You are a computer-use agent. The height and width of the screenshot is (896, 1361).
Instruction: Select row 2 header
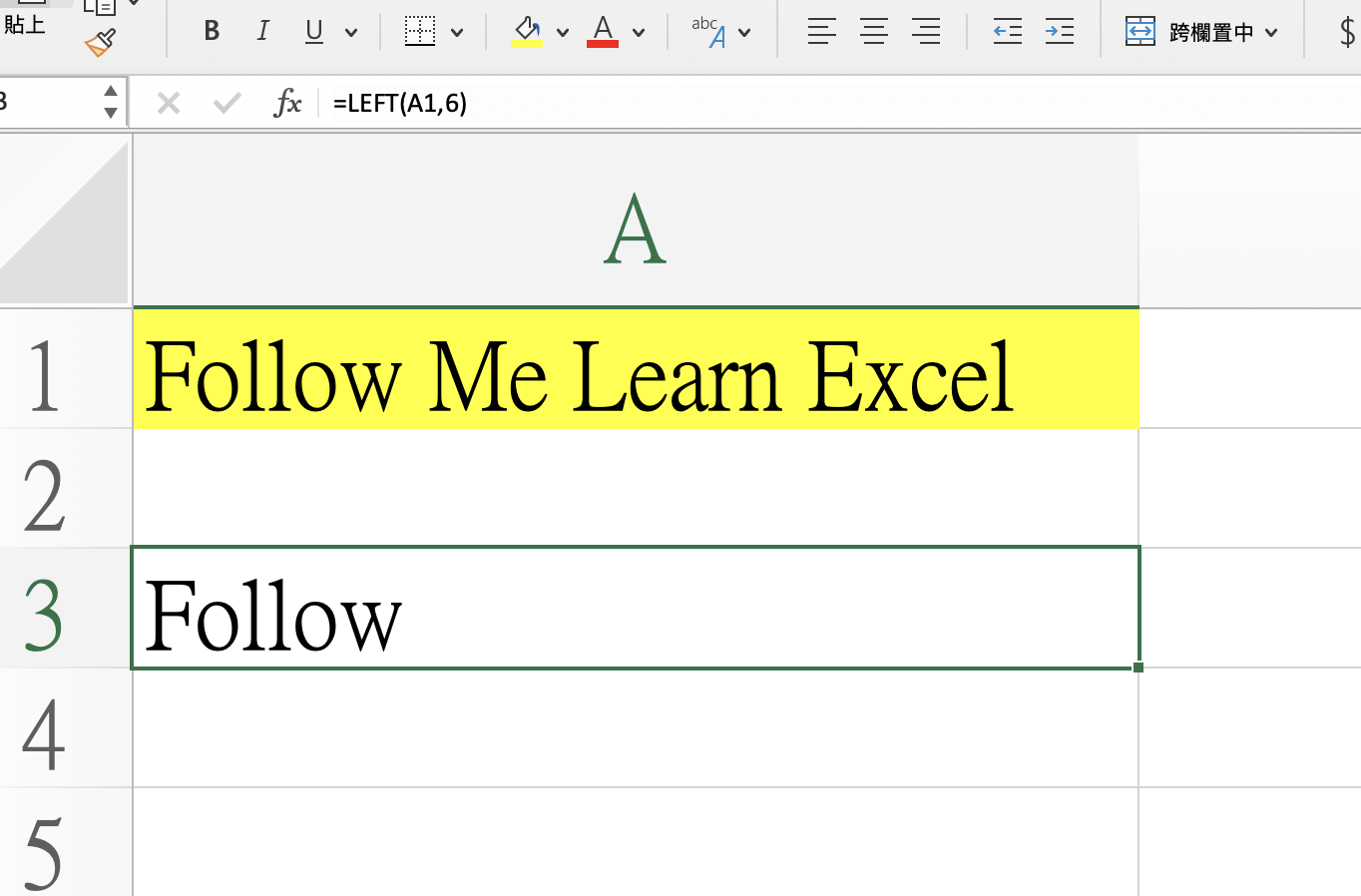(x=66, y=488)
